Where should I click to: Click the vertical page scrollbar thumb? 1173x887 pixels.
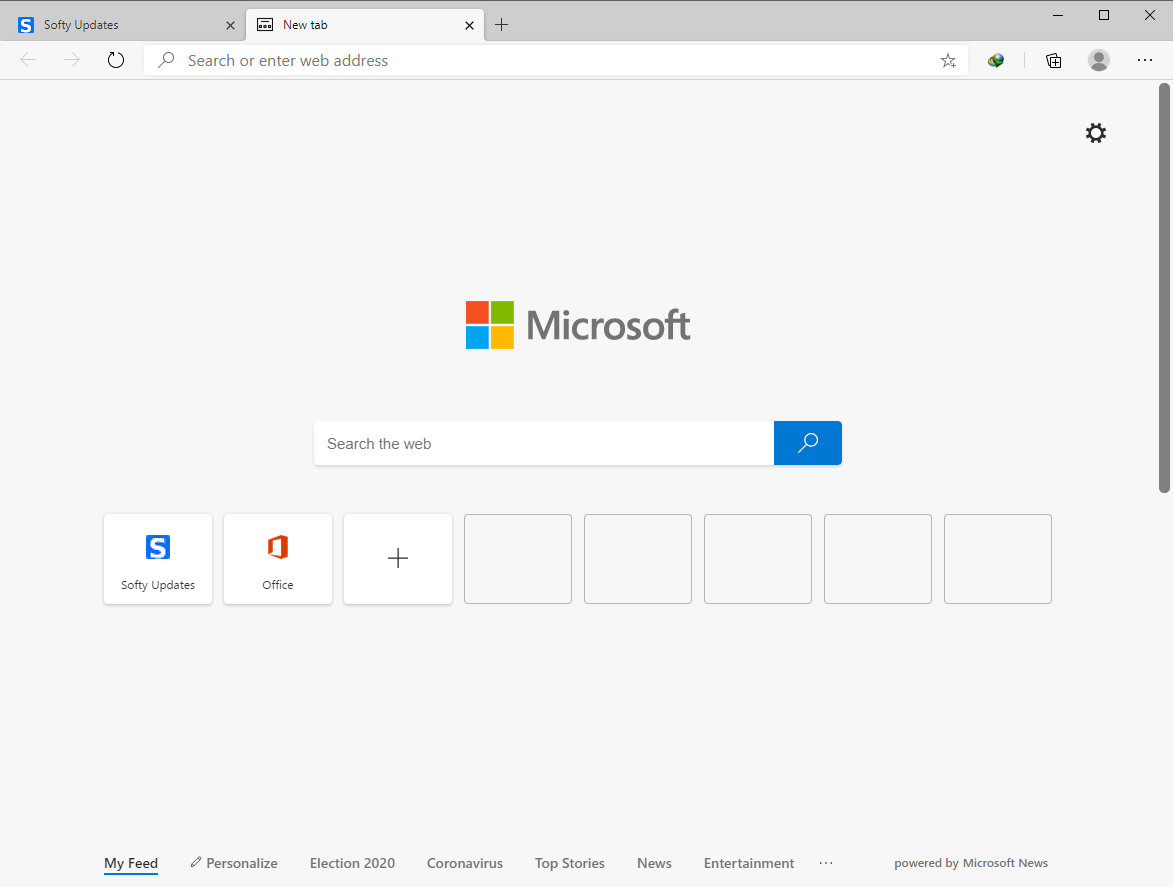click(1164, 288)
